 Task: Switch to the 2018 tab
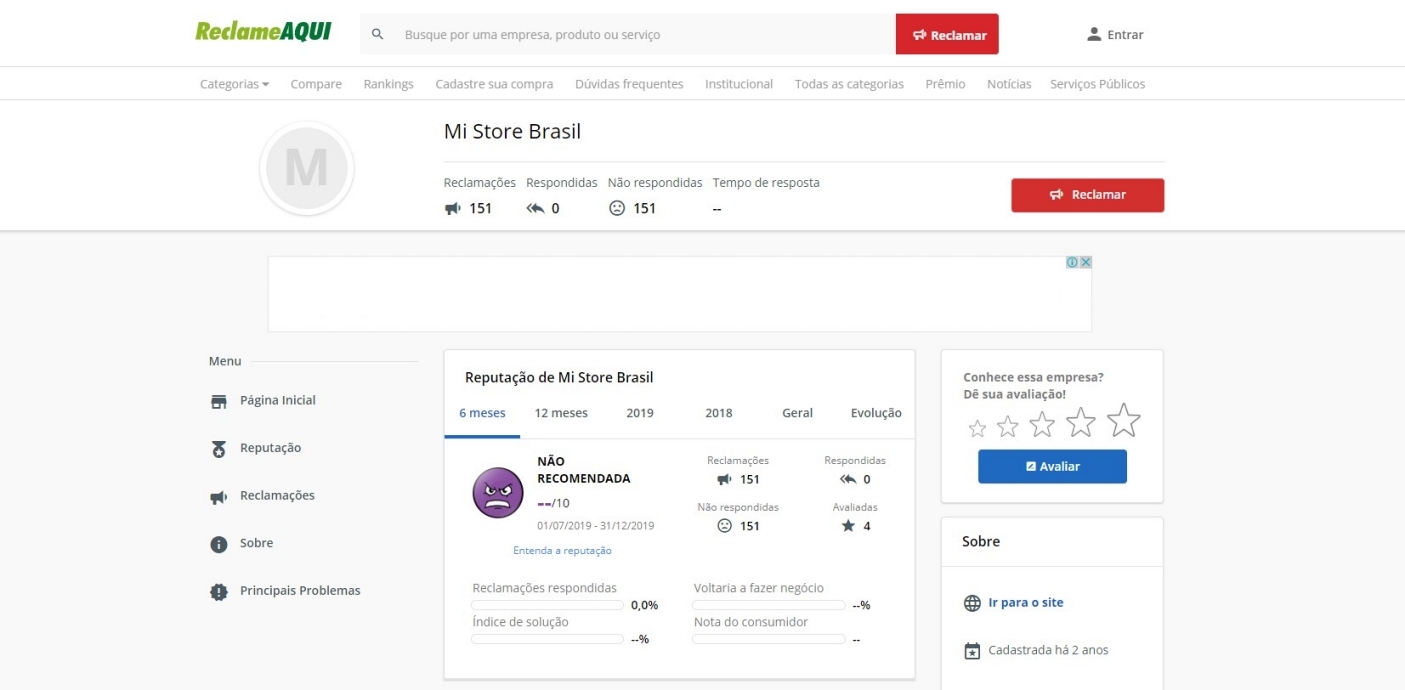[x=719, y=413]
